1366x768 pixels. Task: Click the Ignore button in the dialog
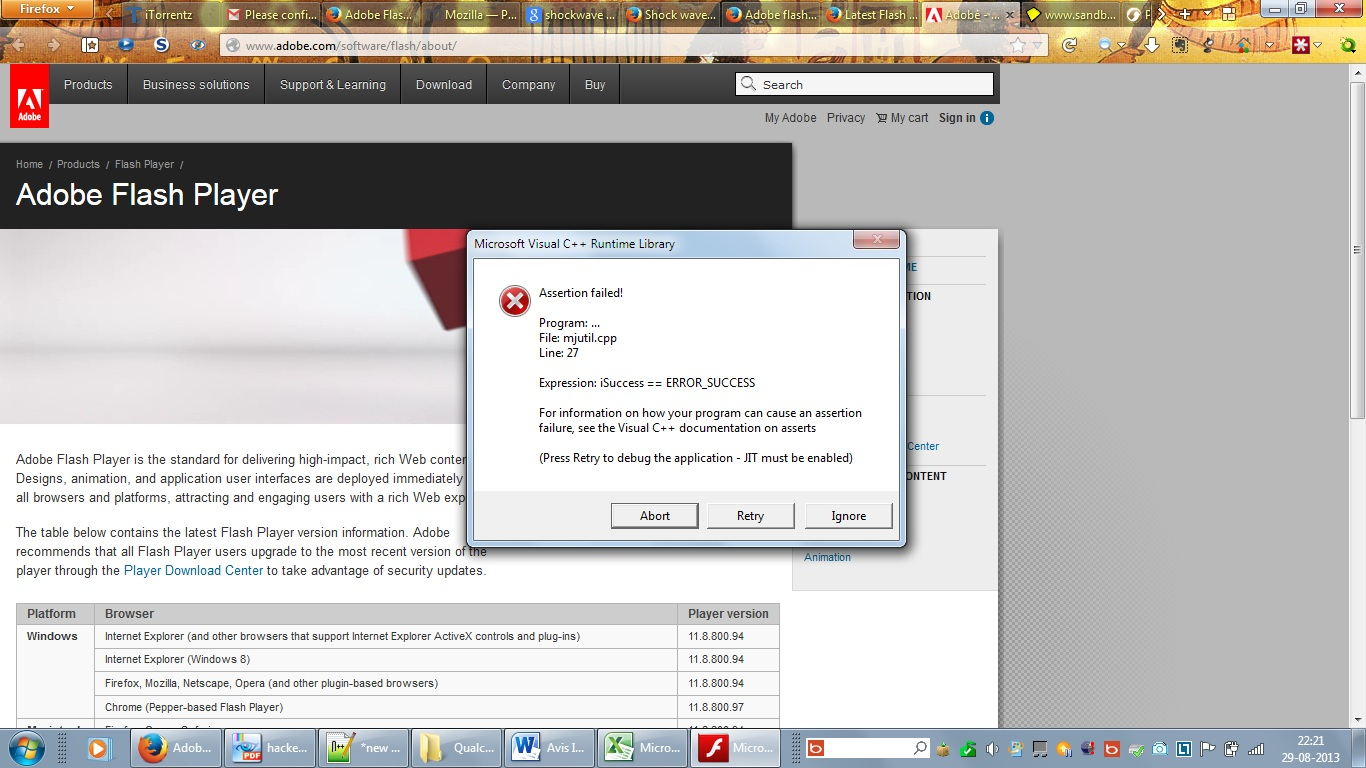849,516
